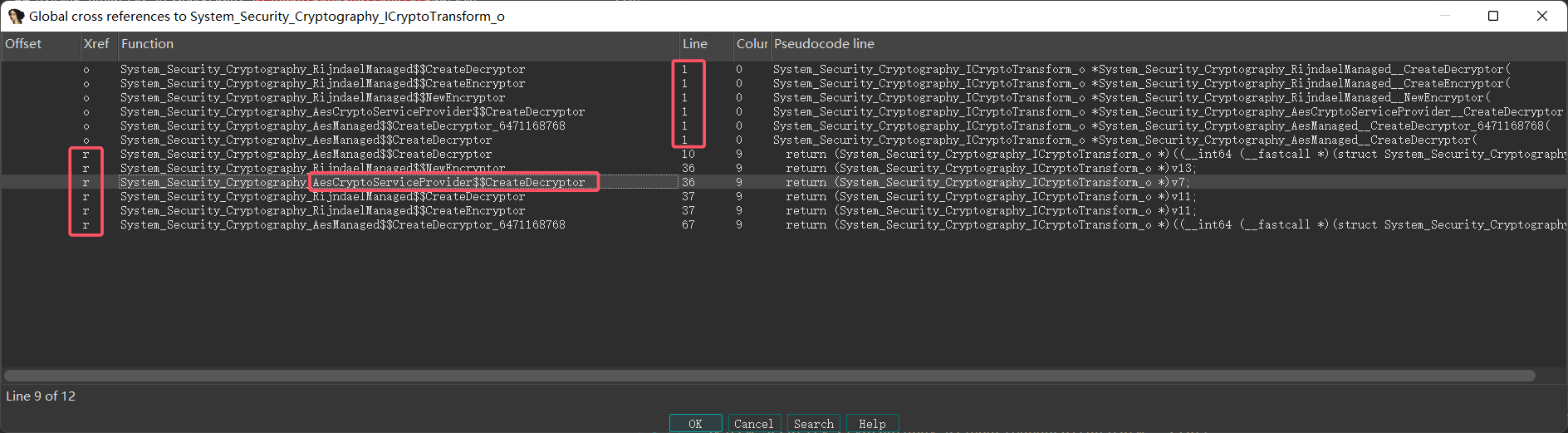Click the Line column header
This screenshot has width=1568, height=433.
[x=695, y=44]
